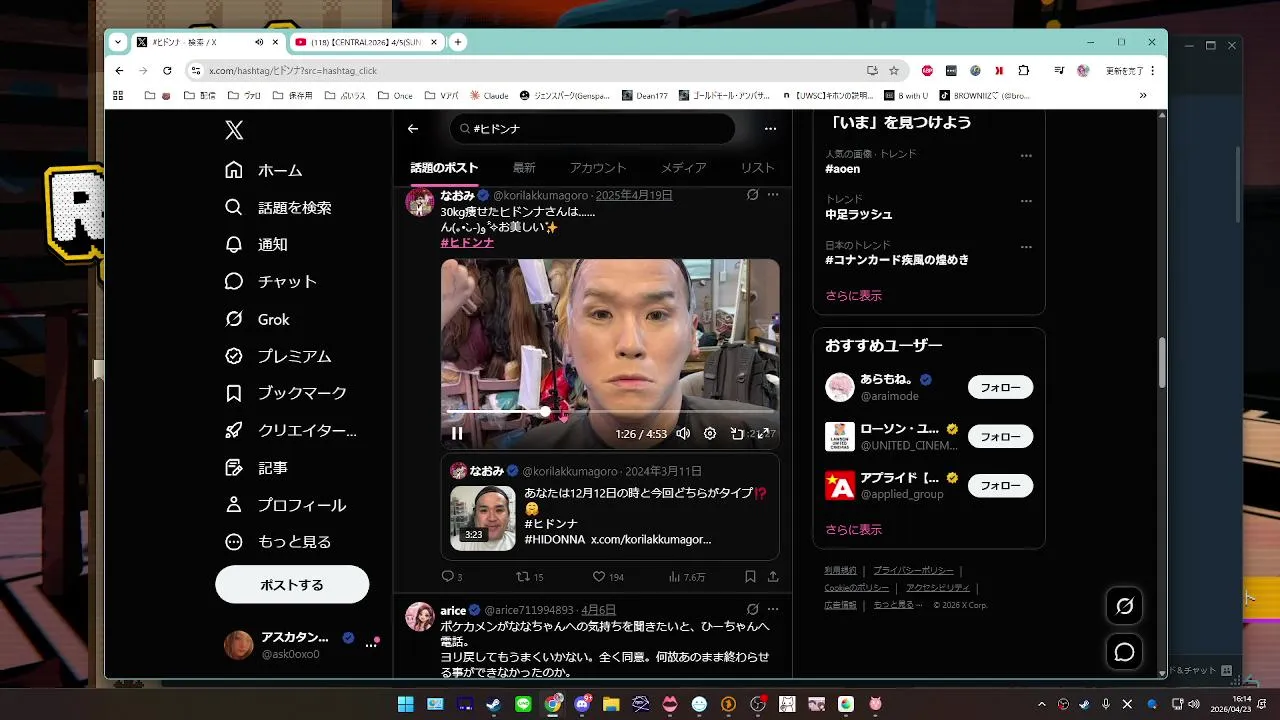1280x720 pixels.
Task: Open Discord from taskbar
Action: pyautogui.click(x=582, y=704)
